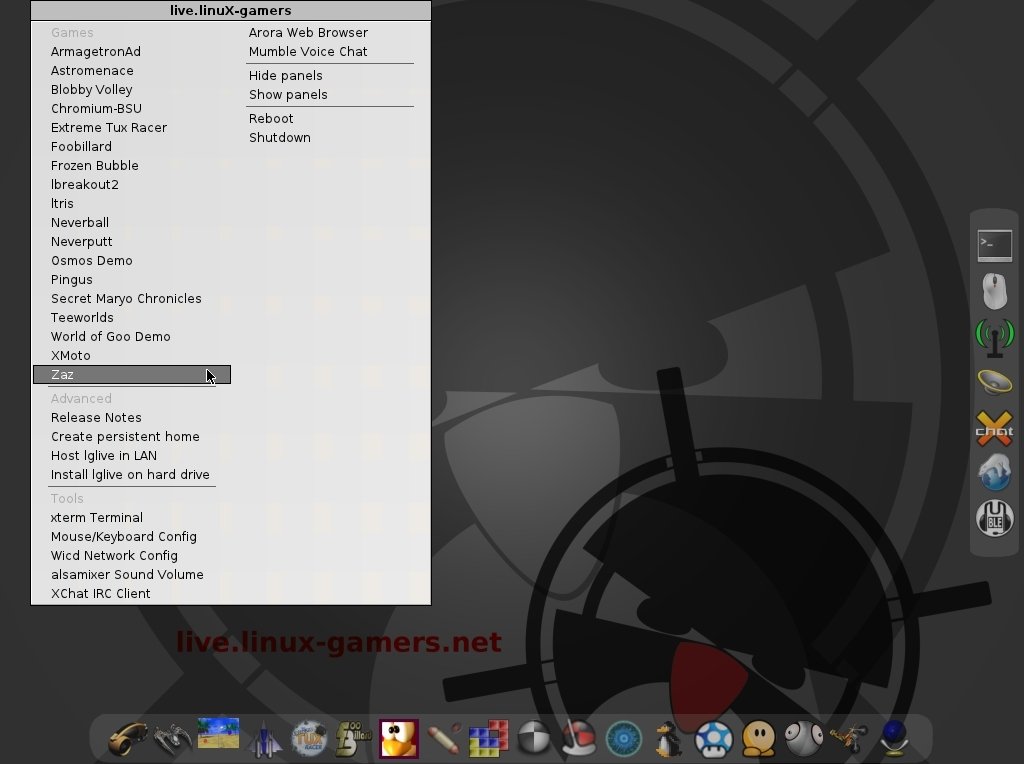Launch Secret Maryo blue mushroom dock icon

(x=713, y=739)
